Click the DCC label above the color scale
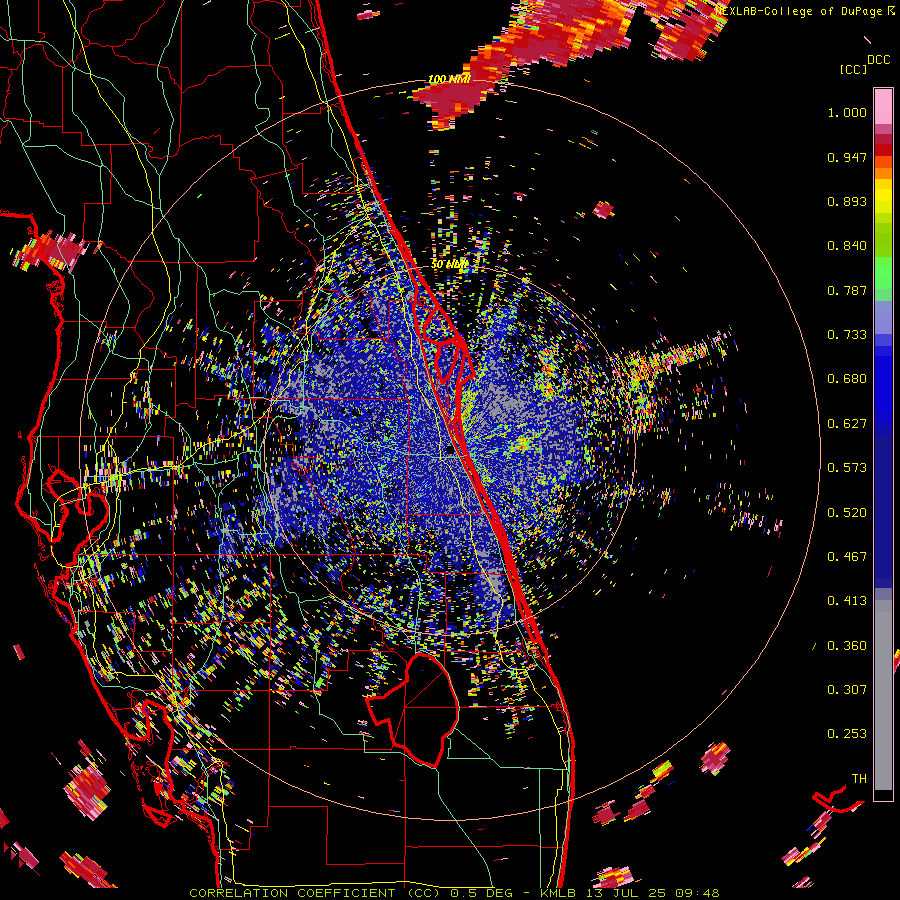 (x=878, y=60)
